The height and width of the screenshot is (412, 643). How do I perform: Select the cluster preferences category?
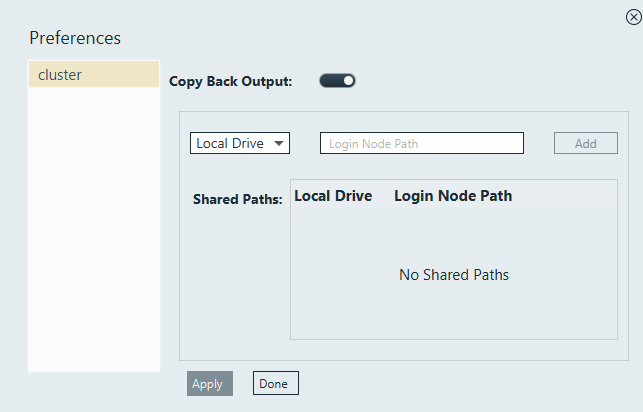(60, 75)
